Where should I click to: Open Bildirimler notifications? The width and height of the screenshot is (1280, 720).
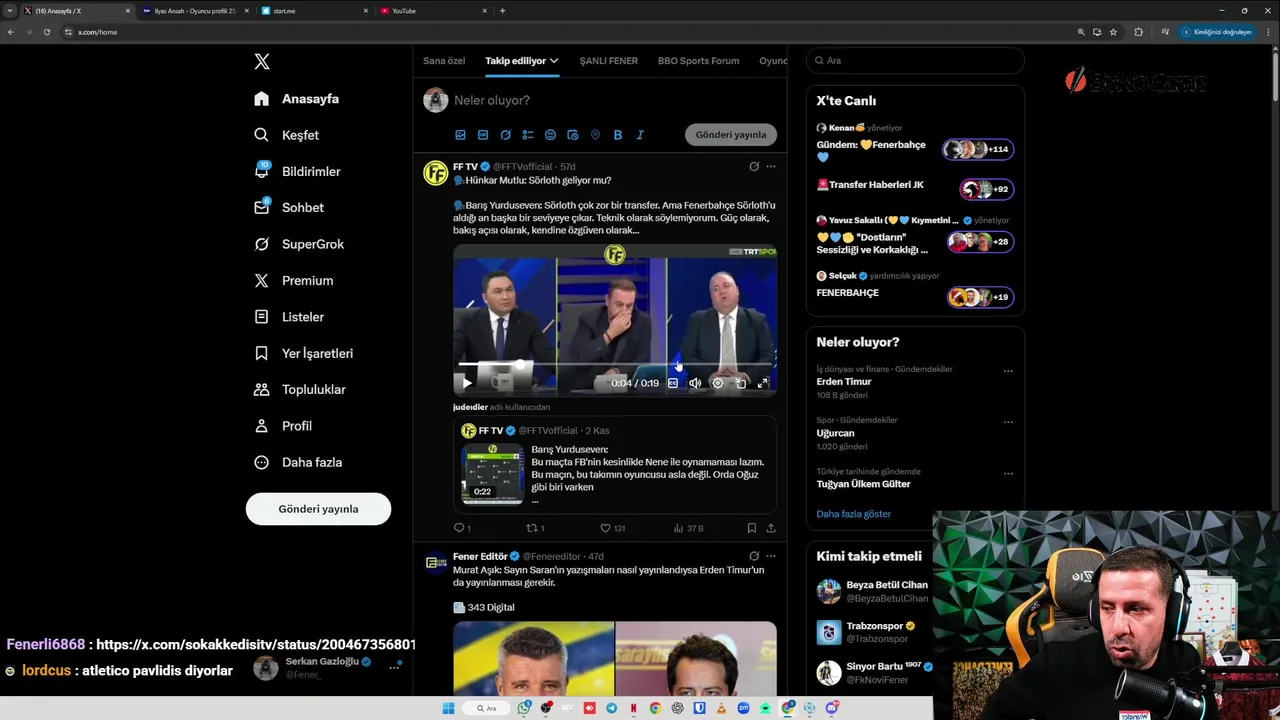[297, 171]
